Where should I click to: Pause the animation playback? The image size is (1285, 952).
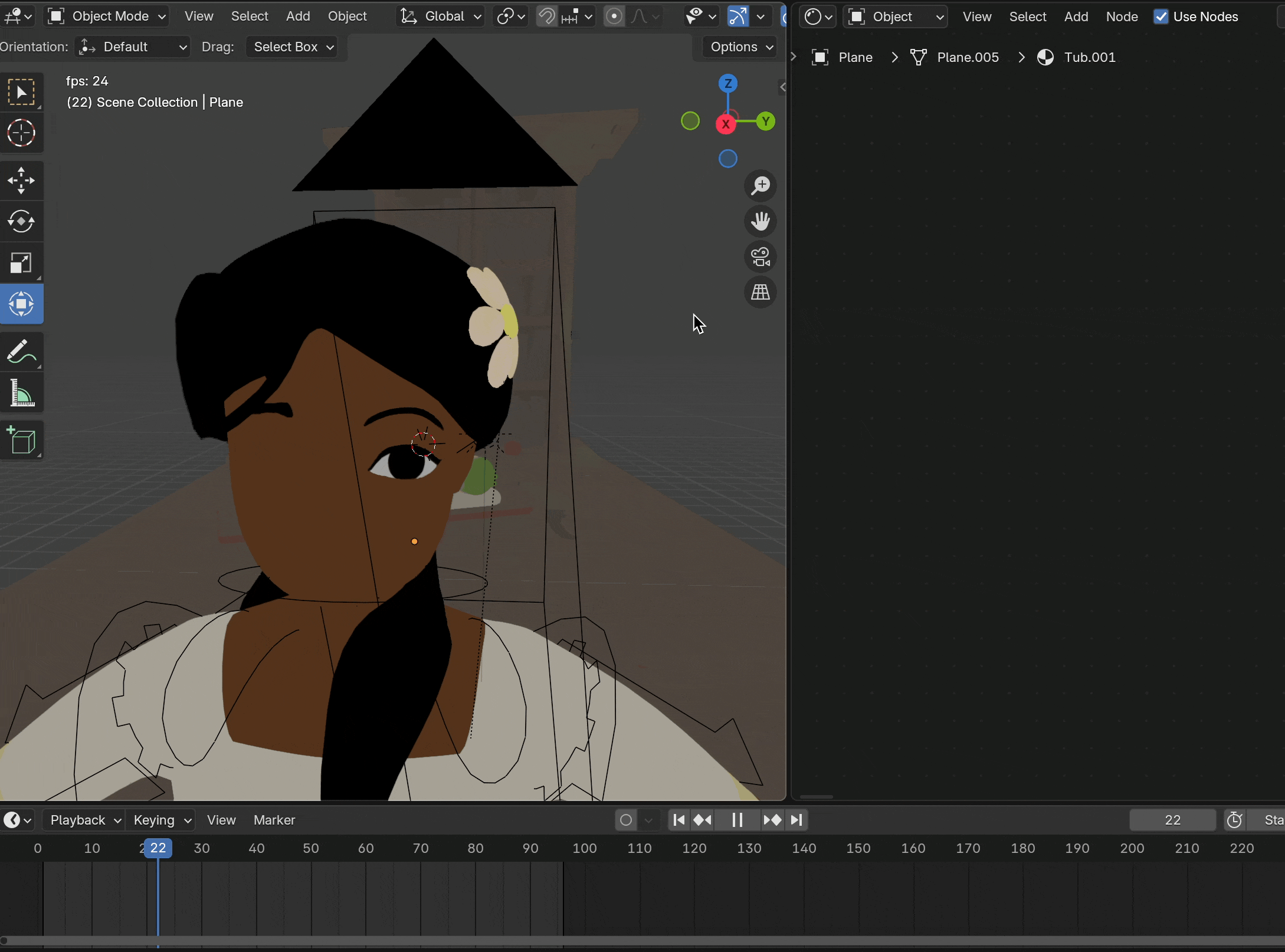pos(737,820)
